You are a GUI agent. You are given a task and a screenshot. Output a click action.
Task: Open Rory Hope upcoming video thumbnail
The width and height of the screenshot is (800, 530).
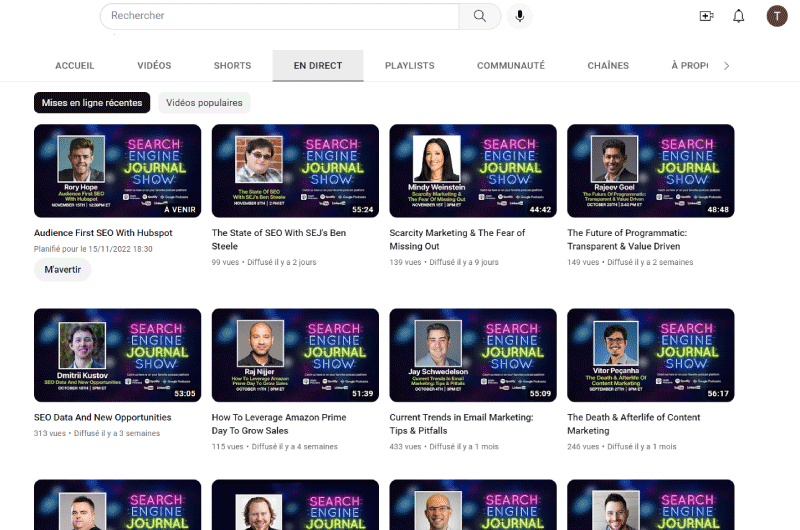coord(117,171)
